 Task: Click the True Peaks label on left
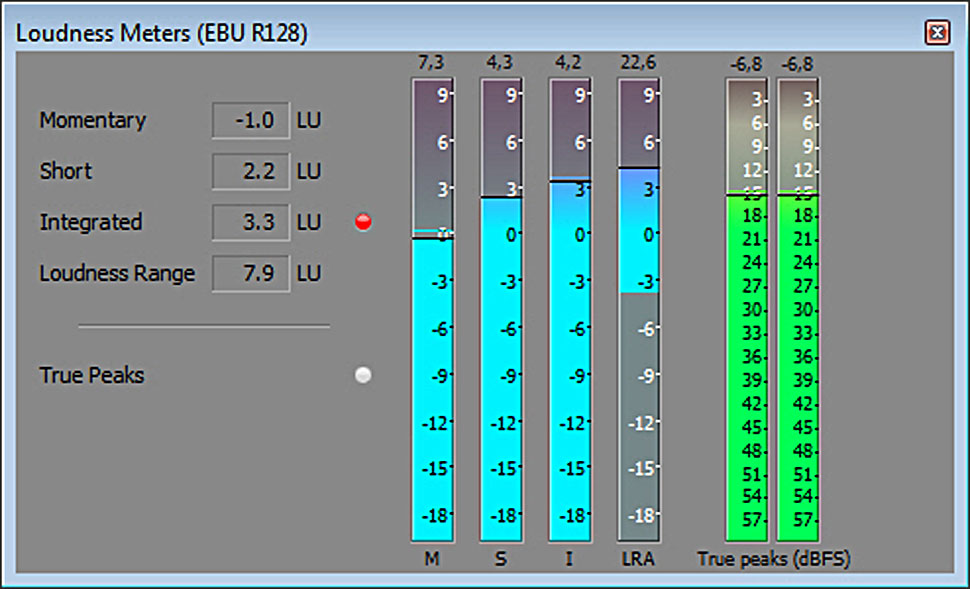coord(92,376)
